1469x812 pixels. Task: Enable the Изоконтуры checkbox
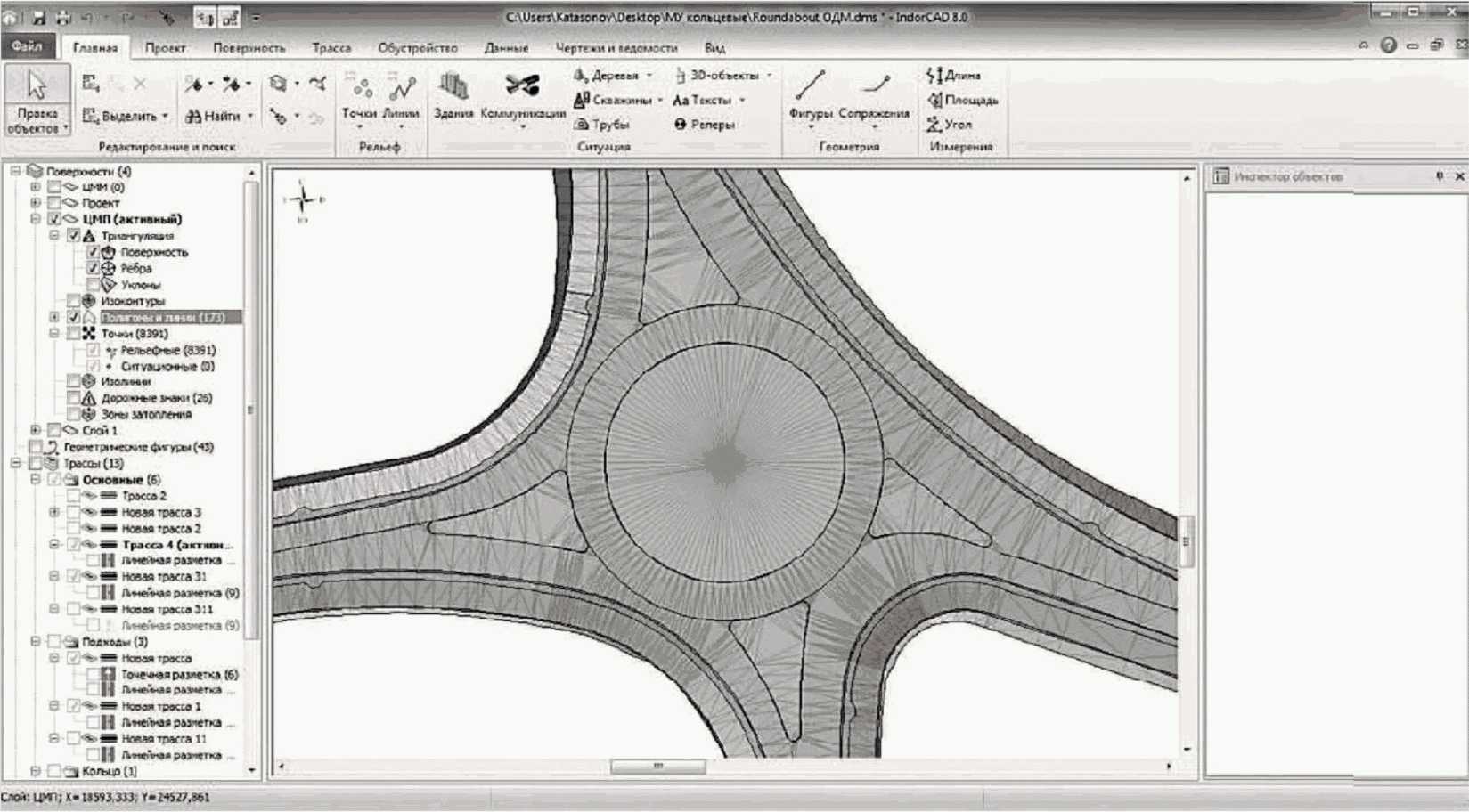click(74, 301)
